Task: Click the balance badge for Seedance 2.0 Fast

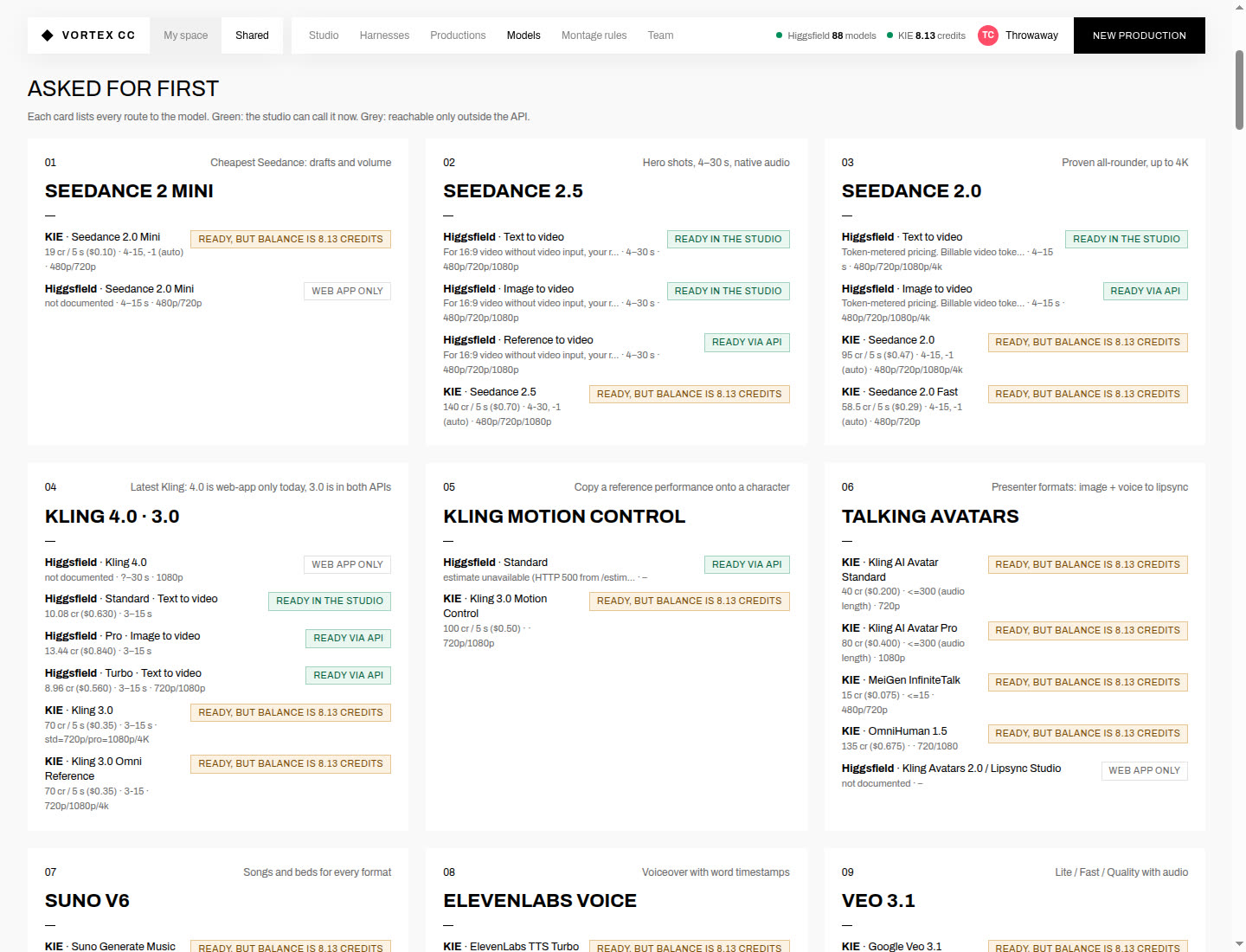Action: (x=1088, y=394)
